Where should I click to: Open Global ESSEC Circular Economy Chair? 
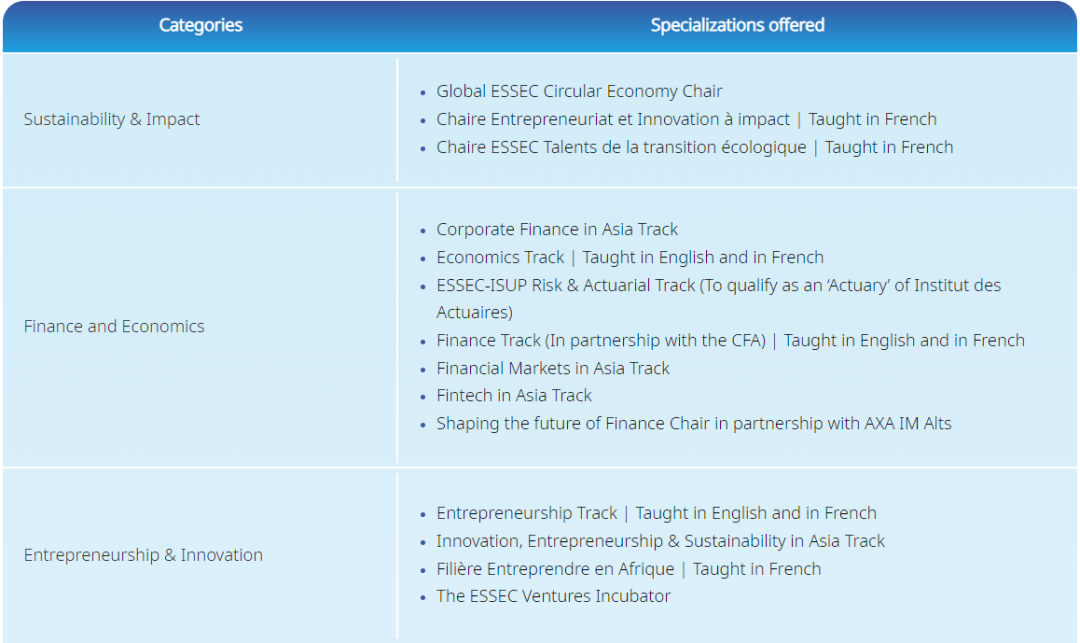click(x=579, y=92)
